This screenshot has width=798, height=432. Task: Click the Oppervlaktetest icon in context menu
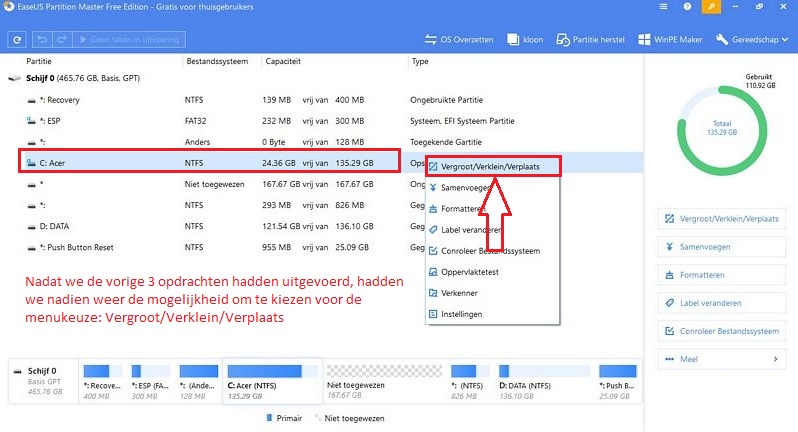(433, 272)
